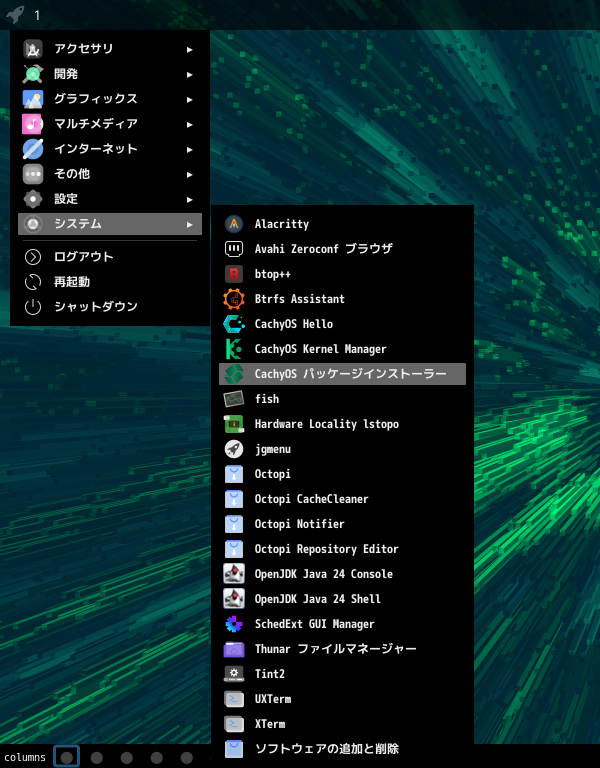Expand the インターネット submenu arrow

[190, 149]
